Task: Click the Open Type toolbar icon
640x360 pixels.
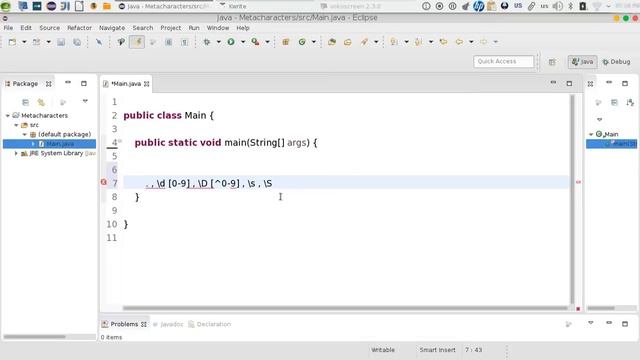Action: 332,42
